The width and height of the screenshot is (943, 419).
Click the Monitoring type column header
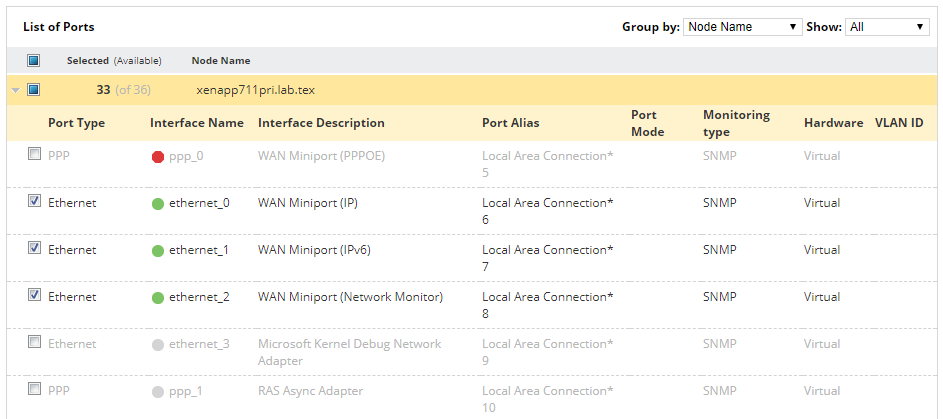[736, 123]
